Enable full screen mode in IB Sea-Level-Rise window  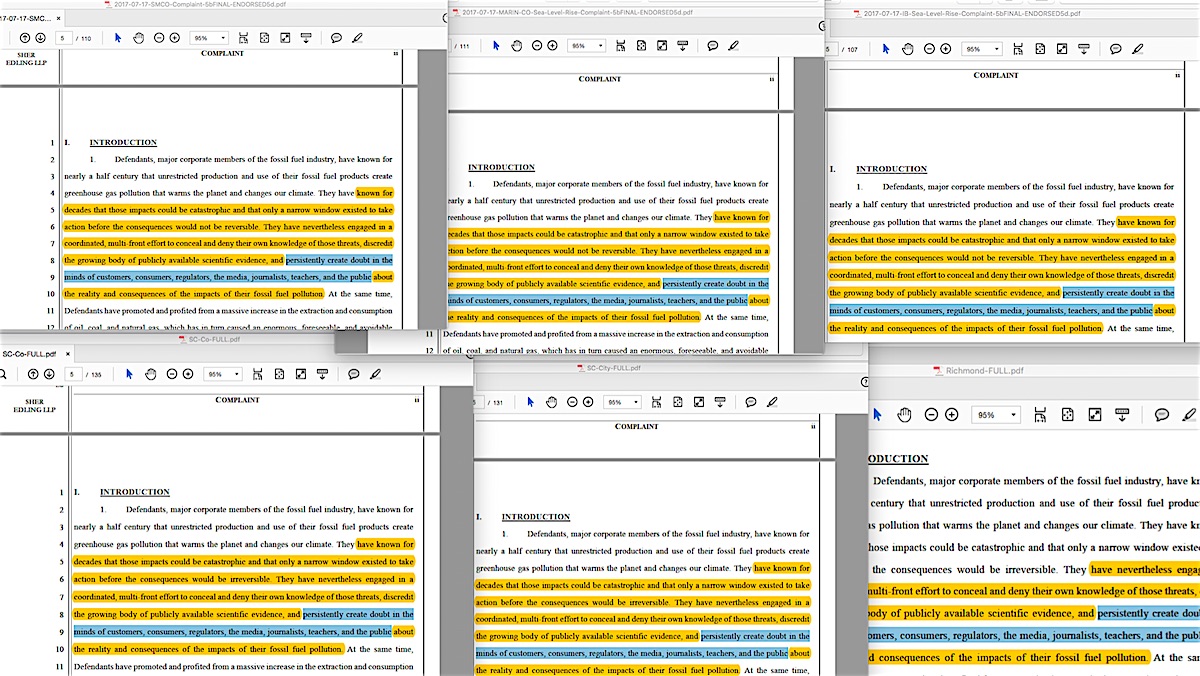click(x=1063, y=49)
